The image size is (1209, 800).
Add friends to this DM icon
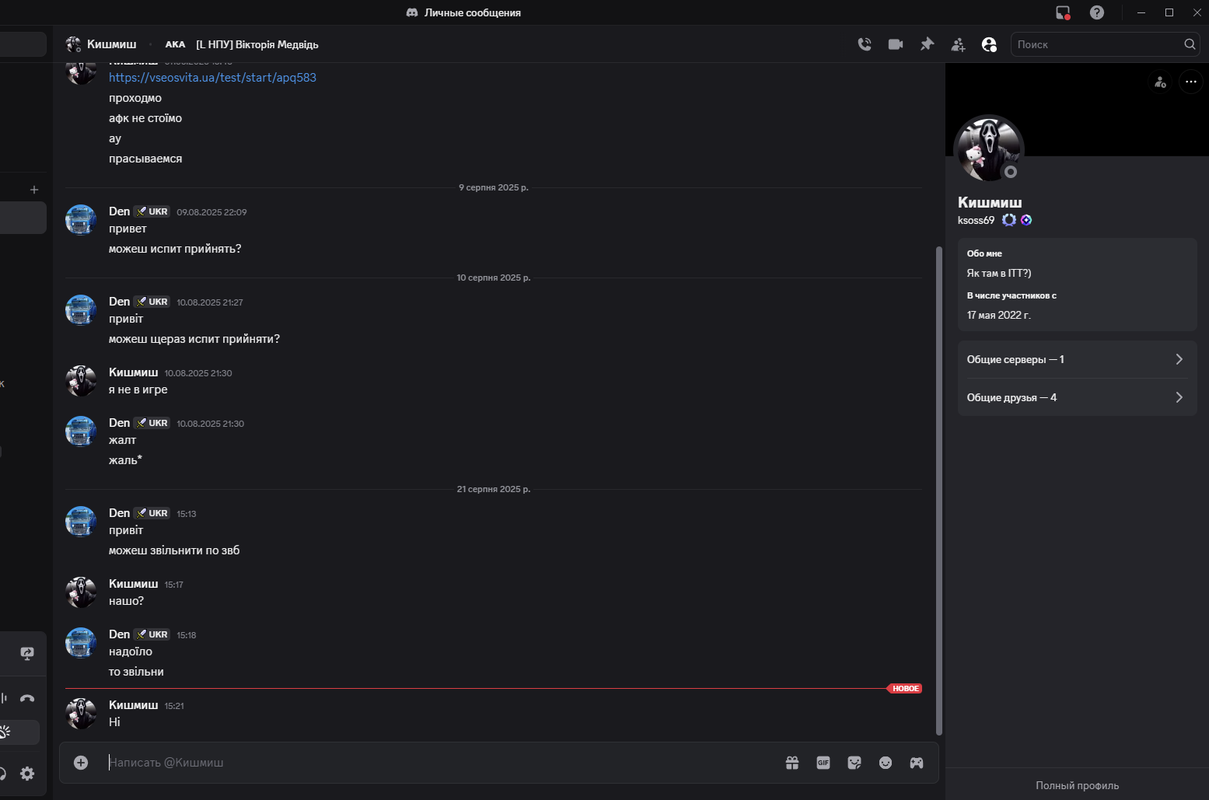click(x=958, y=44)
